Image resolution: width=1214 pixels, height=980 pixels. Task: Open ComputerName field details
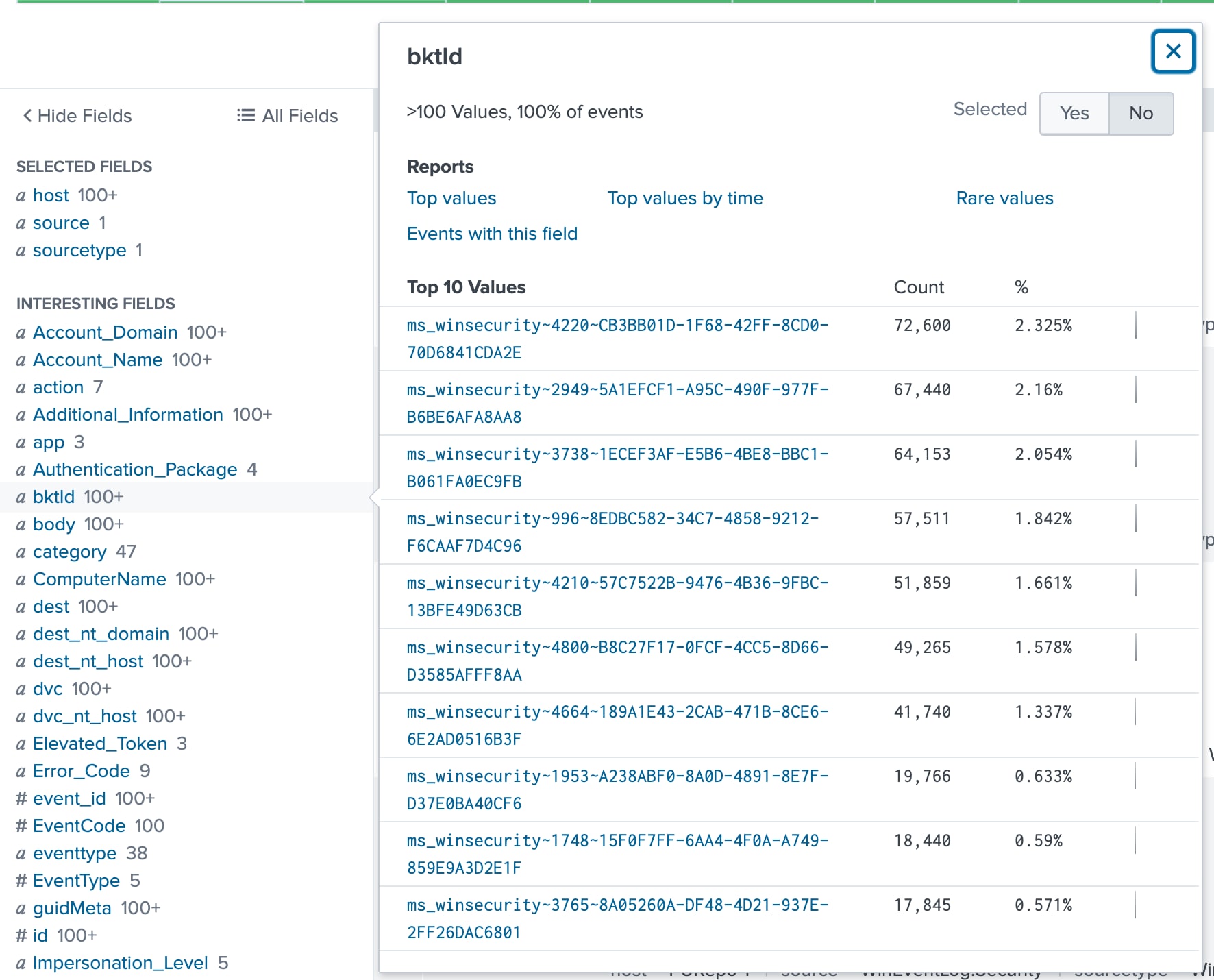point(99,579)
